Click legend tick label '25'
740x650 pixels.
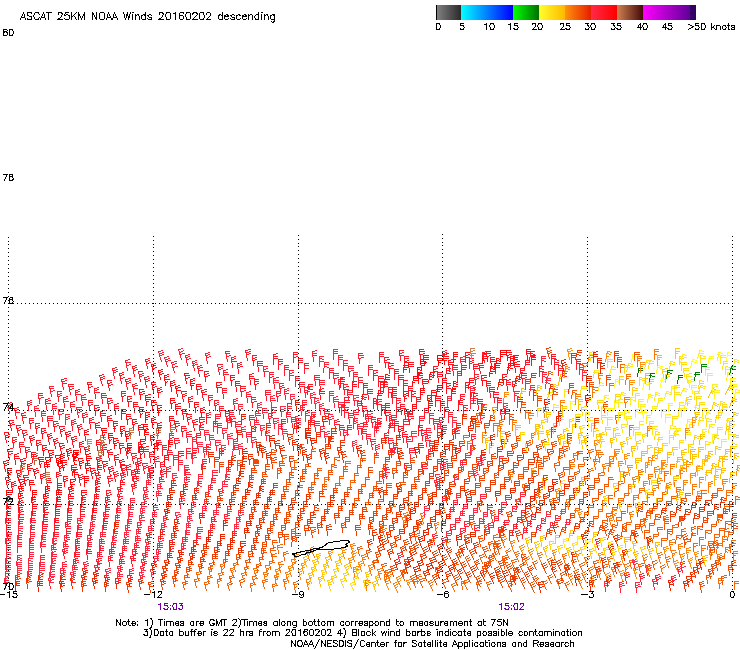(565, 27)
